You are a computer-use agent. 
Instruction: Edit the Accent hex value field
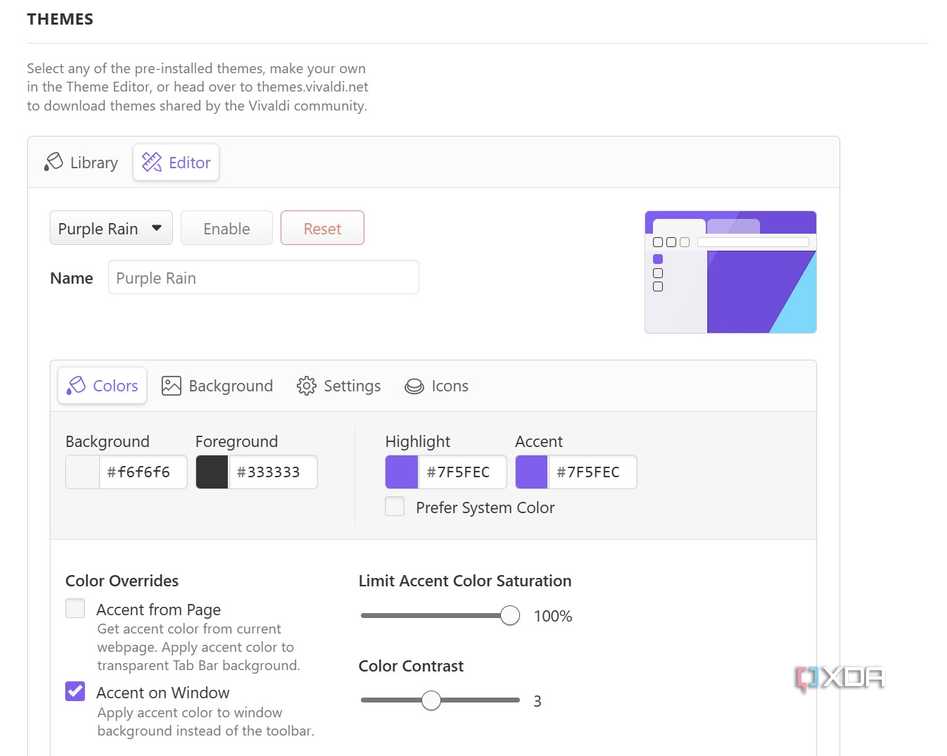(592, 472)
